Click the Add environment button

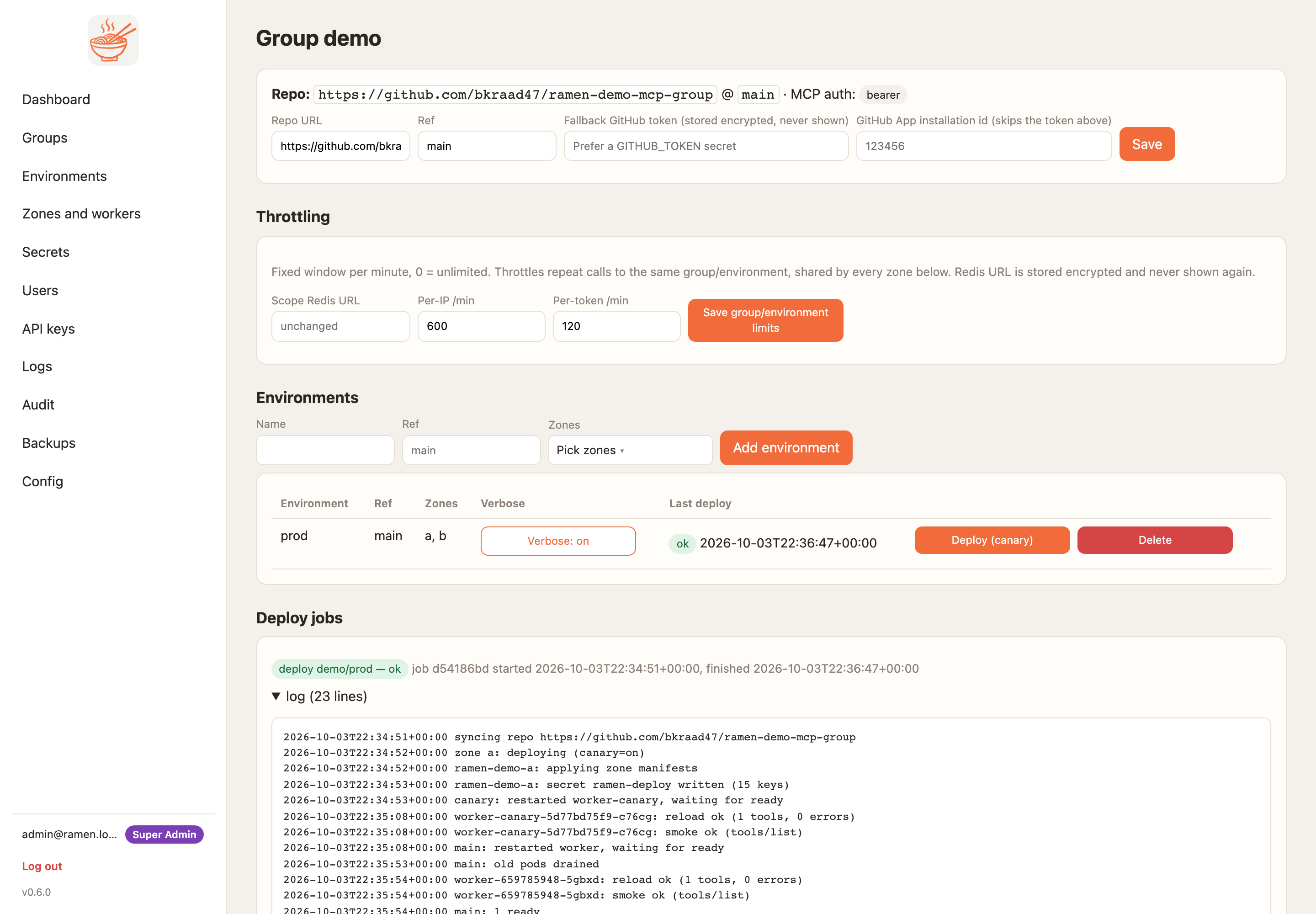(785, 448)
